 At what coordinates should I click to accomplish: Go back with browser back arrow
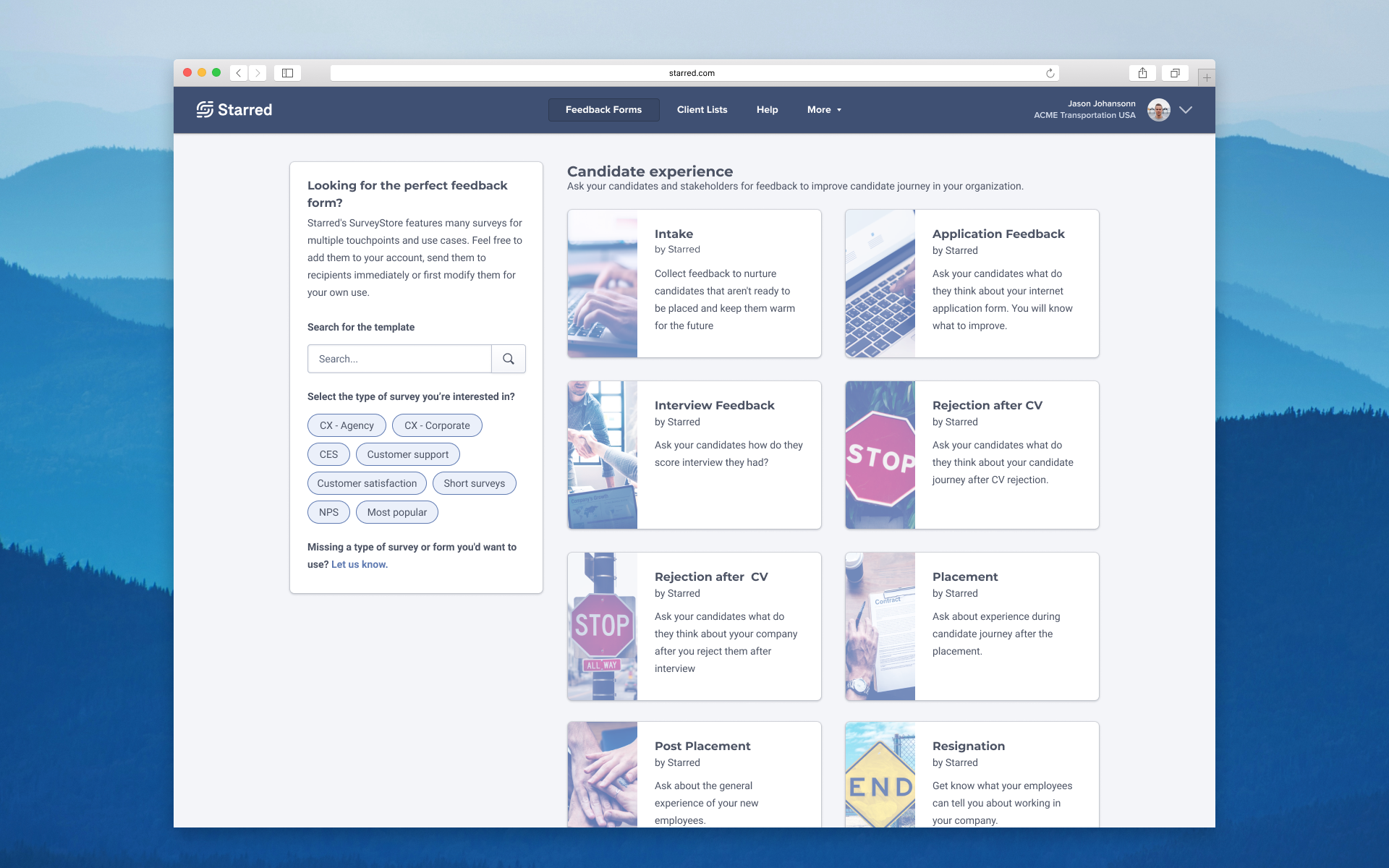pos(239,73)
